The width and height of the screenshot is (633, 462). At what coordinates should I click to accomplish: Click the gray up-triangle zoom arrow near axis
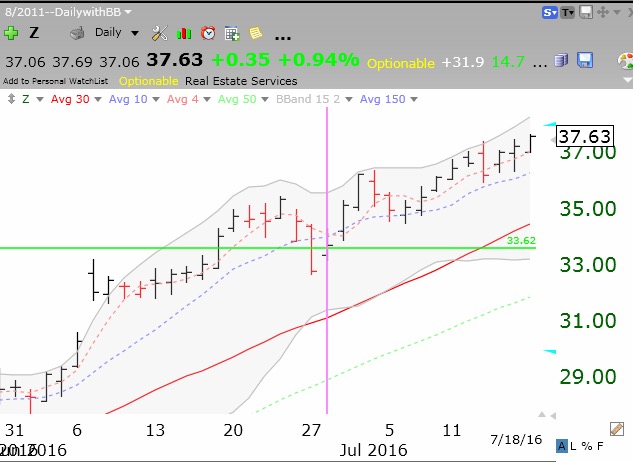pyautogui.click(x=542, y=414)
